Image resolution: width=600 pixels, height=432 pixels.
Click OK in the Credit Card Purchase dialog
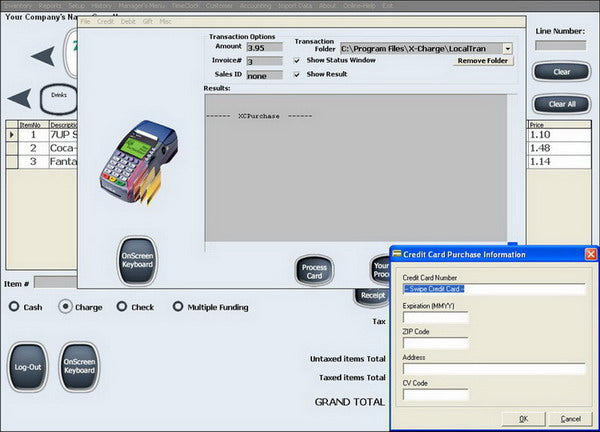[523, 419]
